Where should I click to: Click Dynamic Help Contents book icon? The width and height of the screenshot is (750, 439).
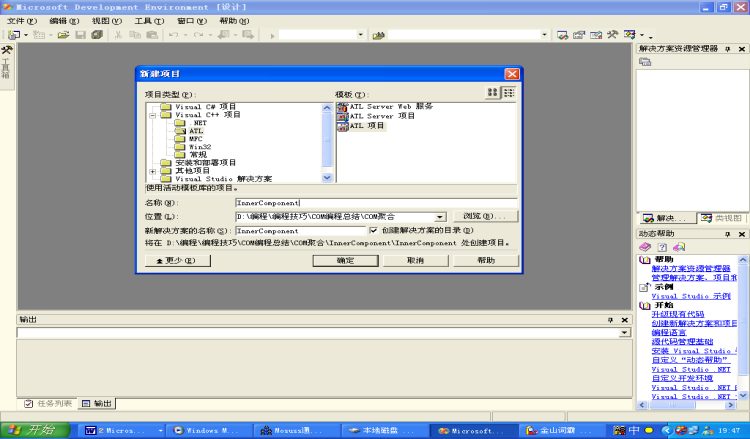click(645, 247)
